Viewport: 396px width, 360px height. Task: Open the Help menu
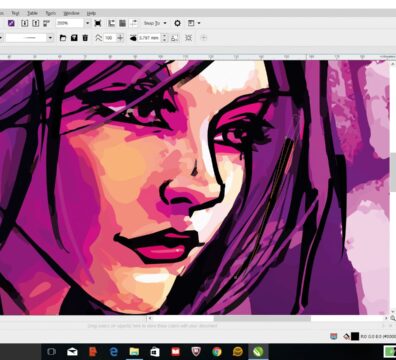91,13
